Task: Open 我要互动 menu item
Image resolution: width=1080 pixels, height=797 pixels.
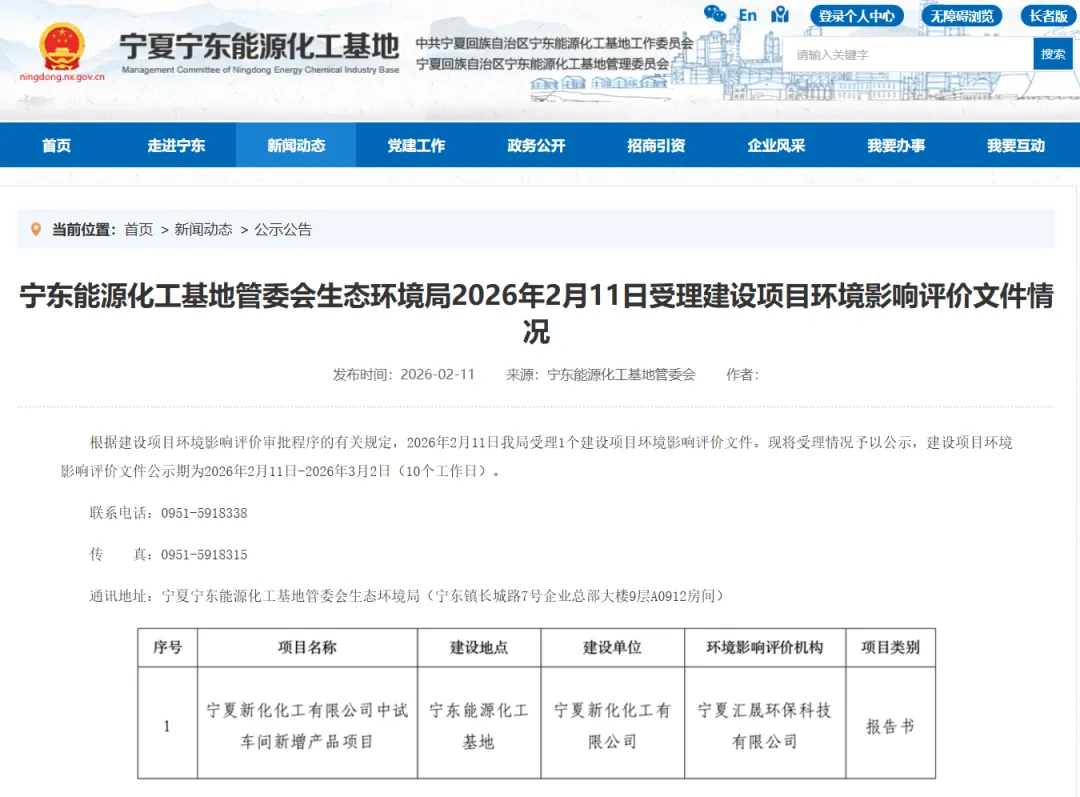Action: 1016,145
